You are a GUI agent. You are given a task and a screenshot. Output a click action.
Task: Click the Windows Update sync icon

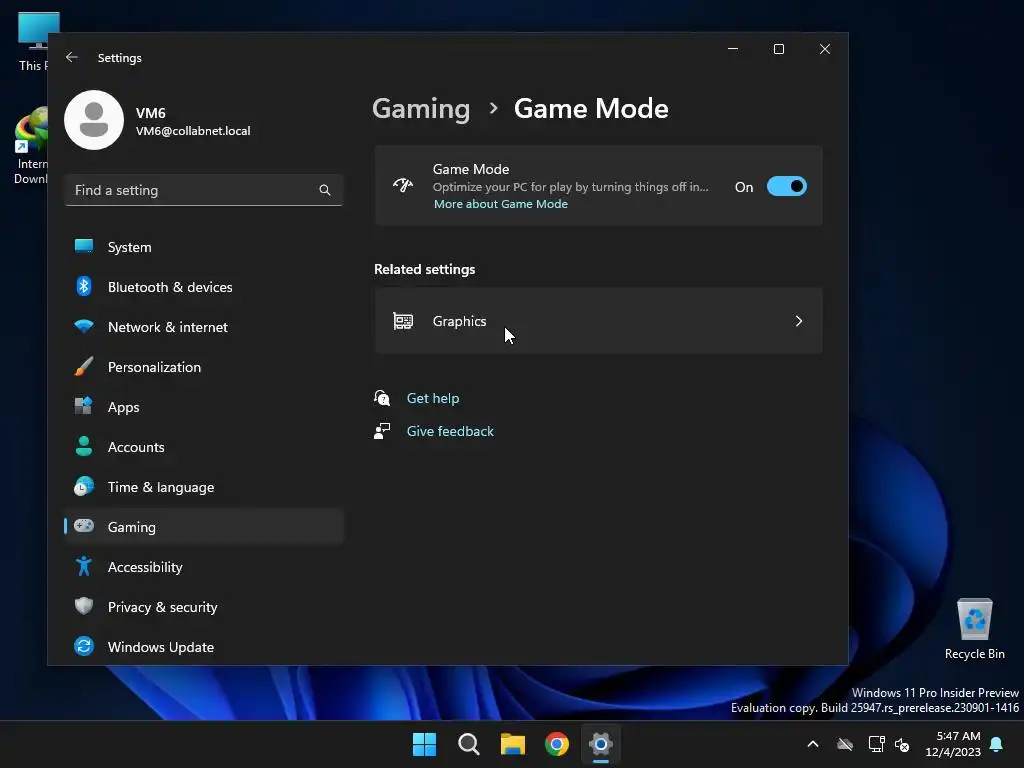[84, 646]
